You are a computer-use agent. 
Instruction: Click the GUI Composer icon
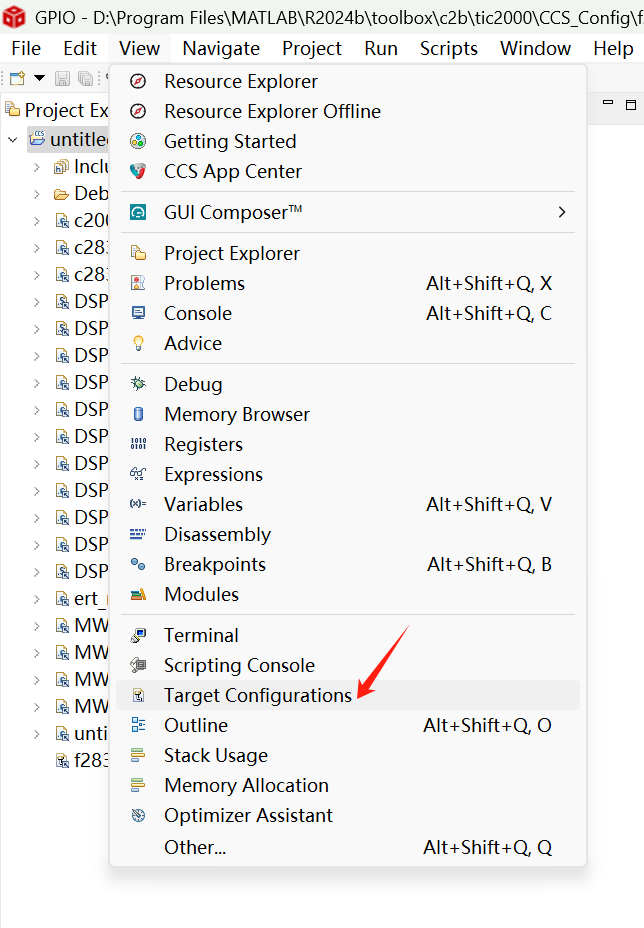pyautogui.click(x=138, y=212)
